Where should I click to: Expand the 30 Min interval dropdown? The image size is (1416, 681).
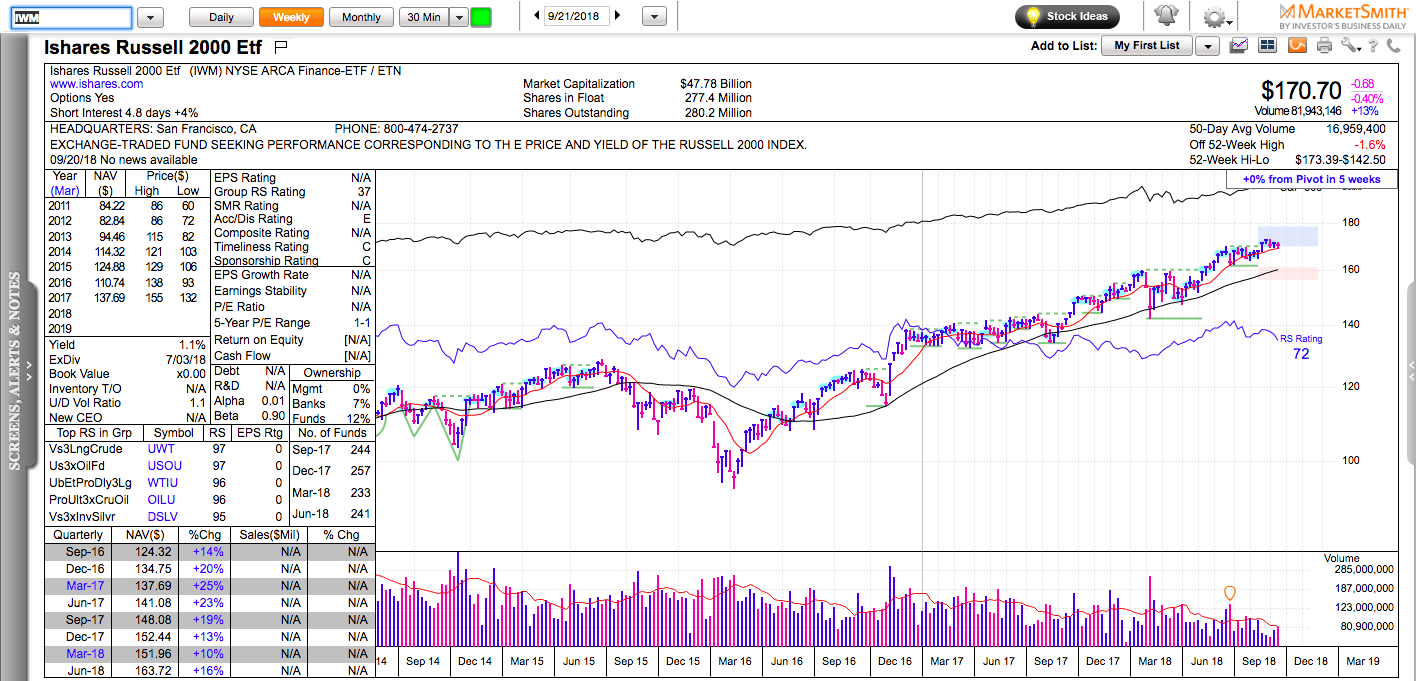point(458,17)
